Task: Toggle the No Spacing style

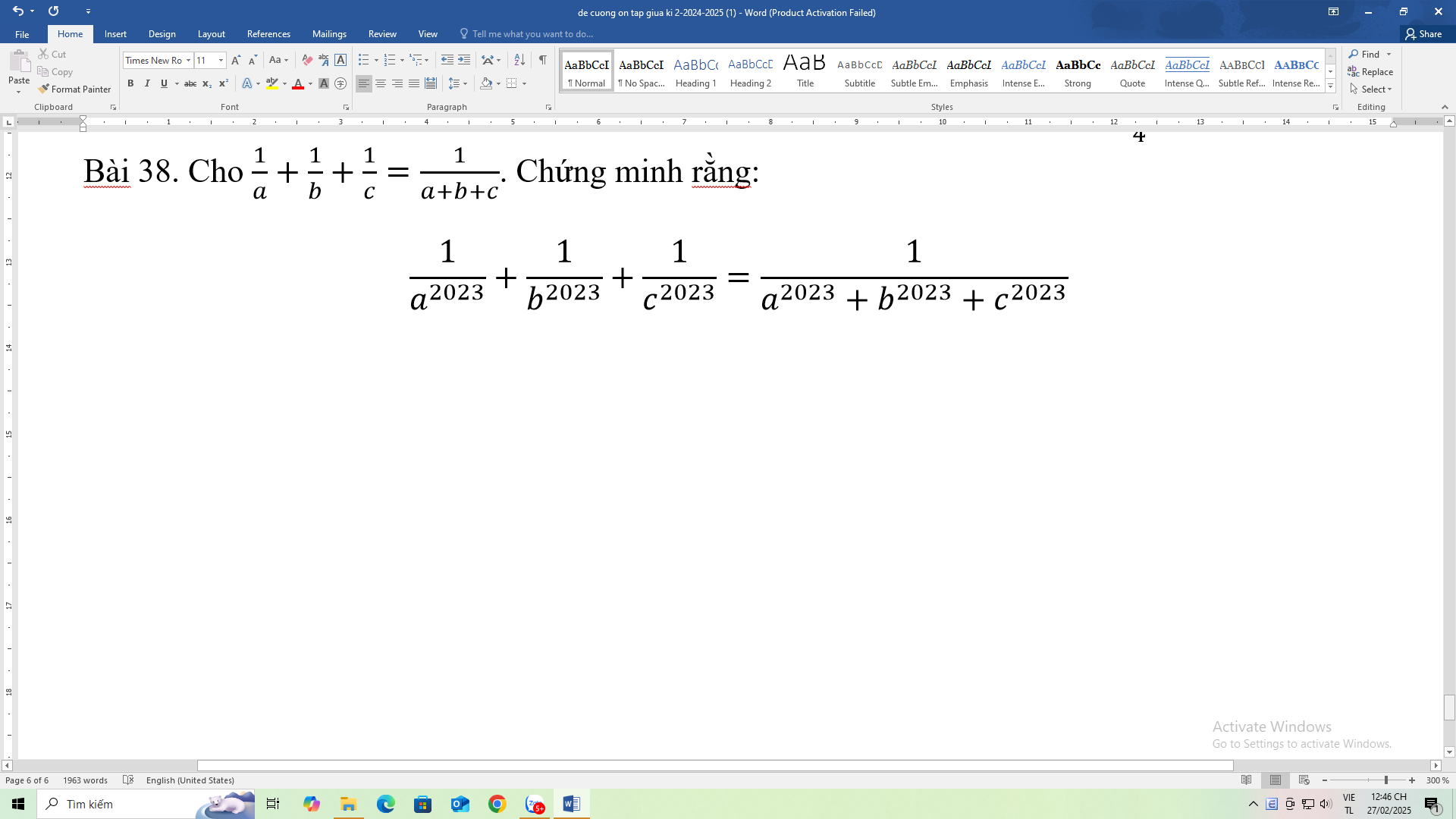Action: pos(641,71)
